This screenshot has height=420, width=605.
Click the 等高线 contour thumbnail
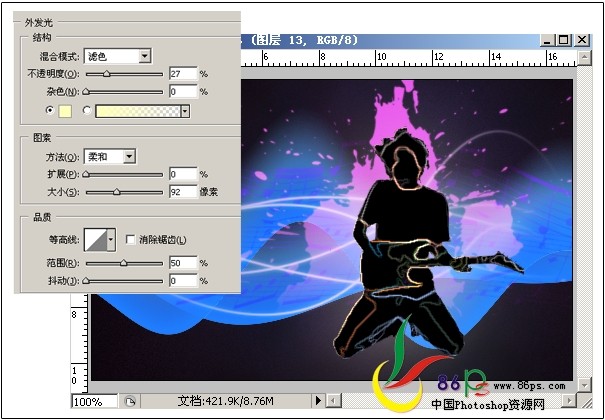tap(95, 240)
